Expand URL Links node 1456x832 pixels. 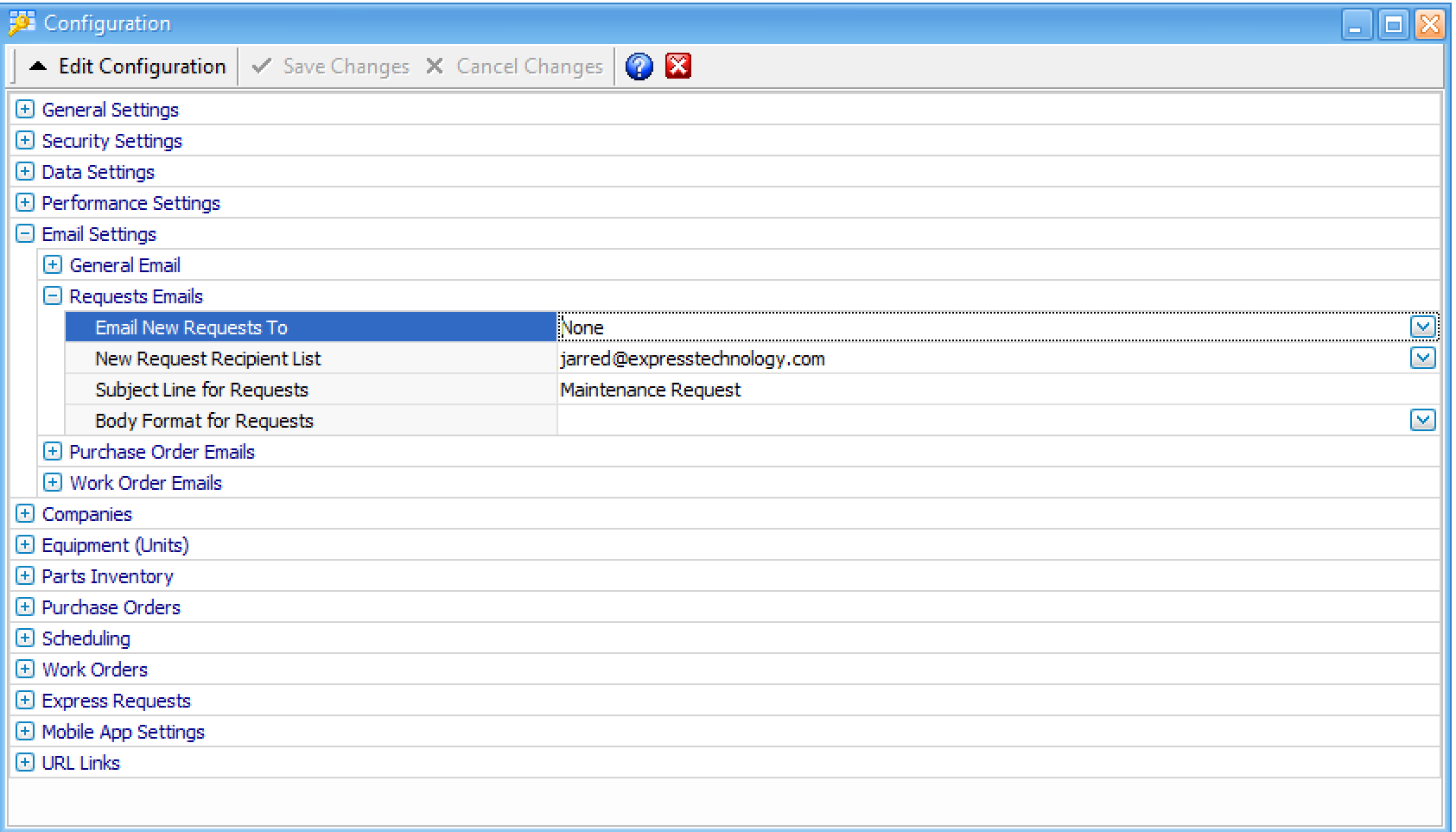(x=25, y=763)
